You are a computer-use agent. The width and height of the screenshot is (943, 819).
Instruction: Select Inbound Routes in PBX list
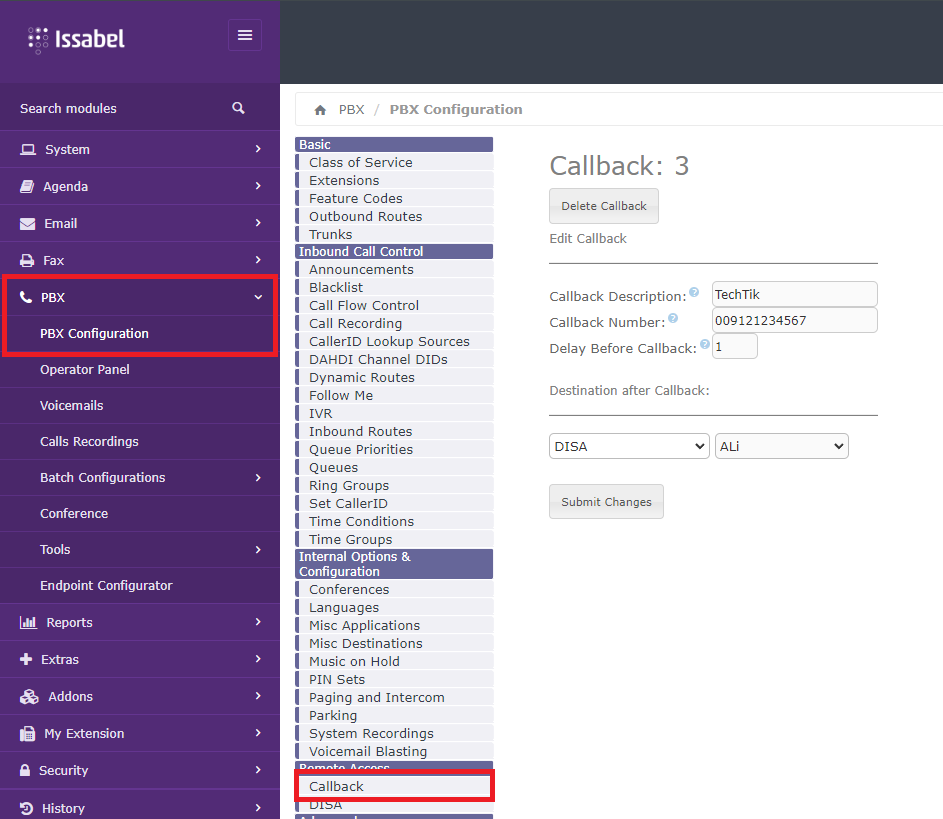tap(360, 431)
